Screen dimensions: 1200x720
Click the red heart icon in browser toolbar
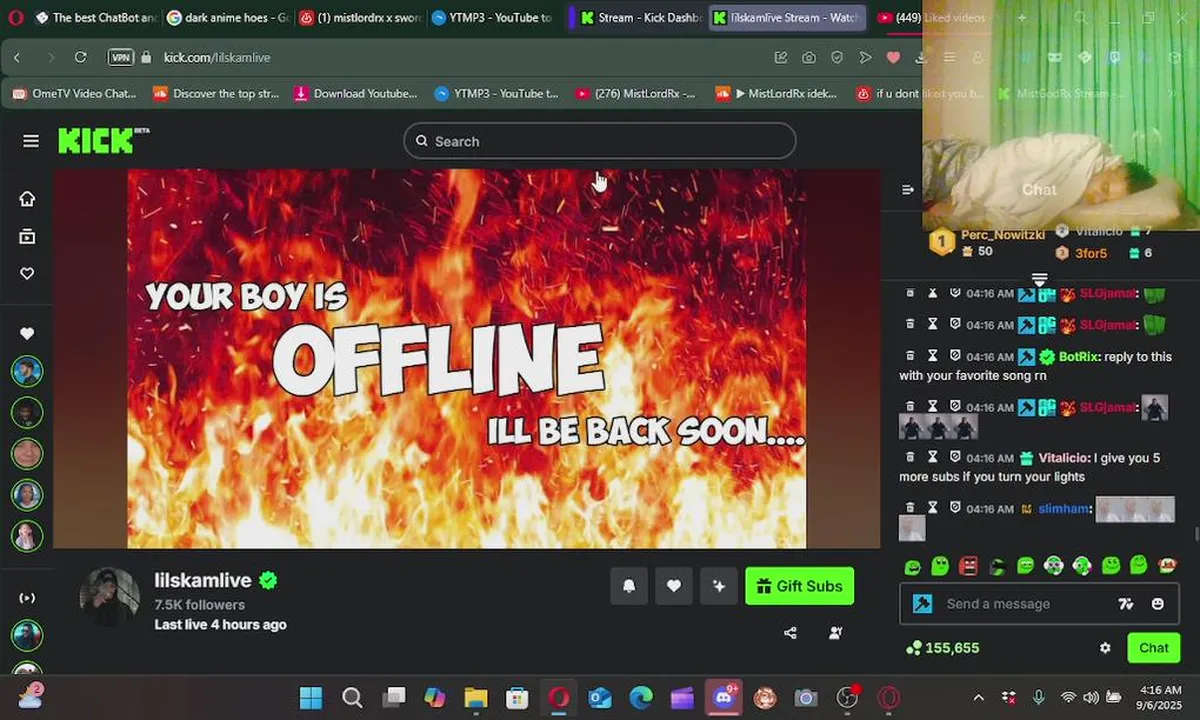click(893, 57)
